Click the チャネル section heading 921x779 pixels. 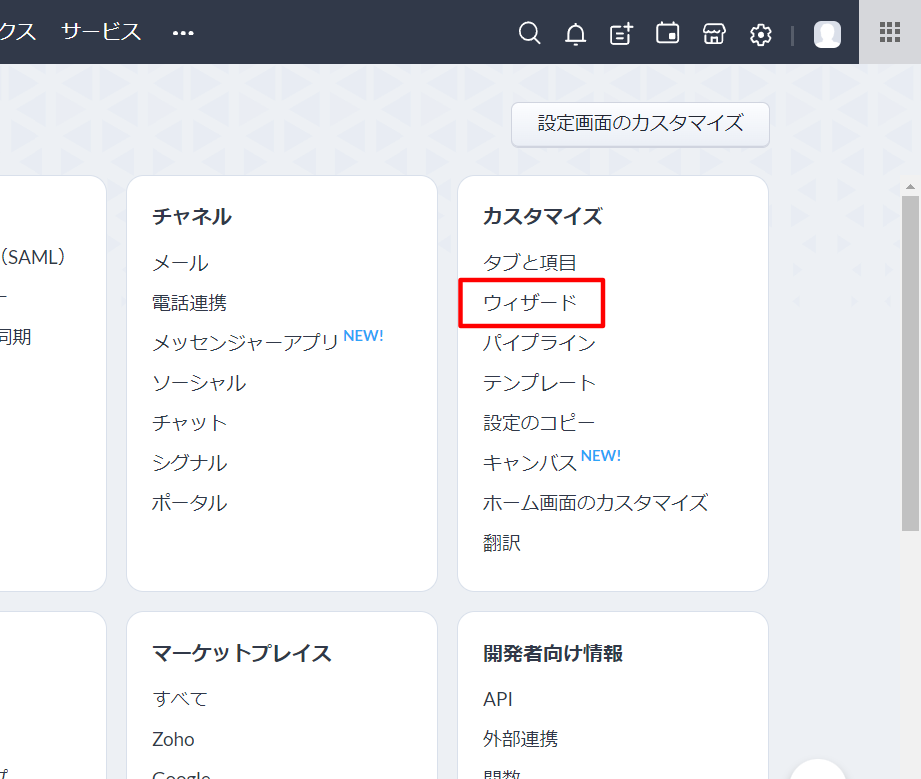[x=192, y=216]
